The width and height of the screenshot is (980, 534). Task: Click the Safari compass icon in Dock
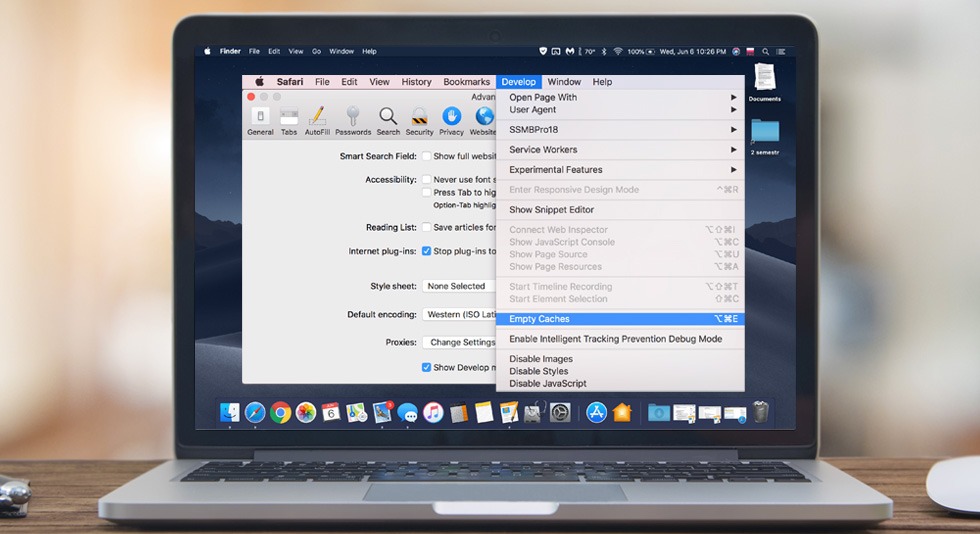[x=255, y=413]
